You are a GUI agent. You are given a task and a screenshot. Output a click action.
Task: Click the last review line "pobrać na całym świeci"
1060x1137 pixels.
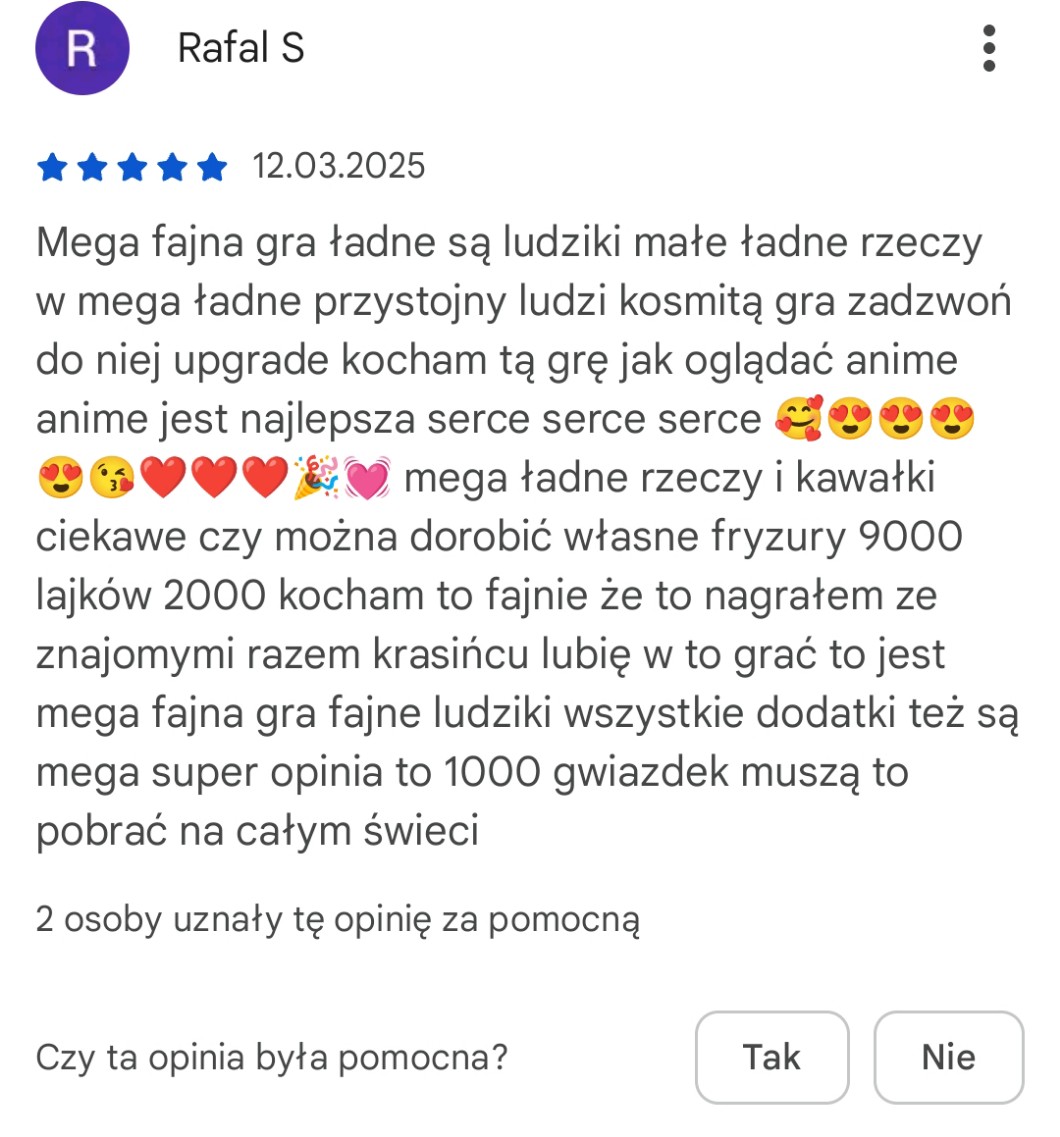pyautogui.click(x=257, y=830)
